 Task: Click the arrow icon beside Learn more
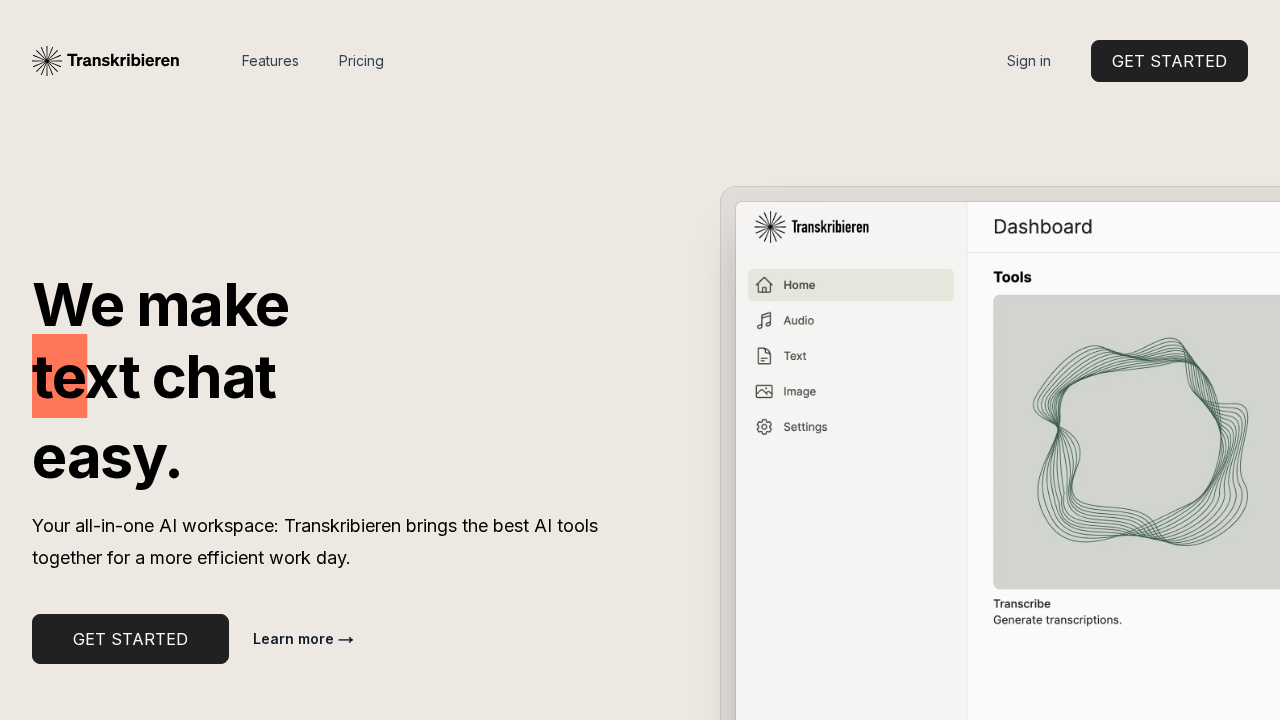tap(346, 639)
